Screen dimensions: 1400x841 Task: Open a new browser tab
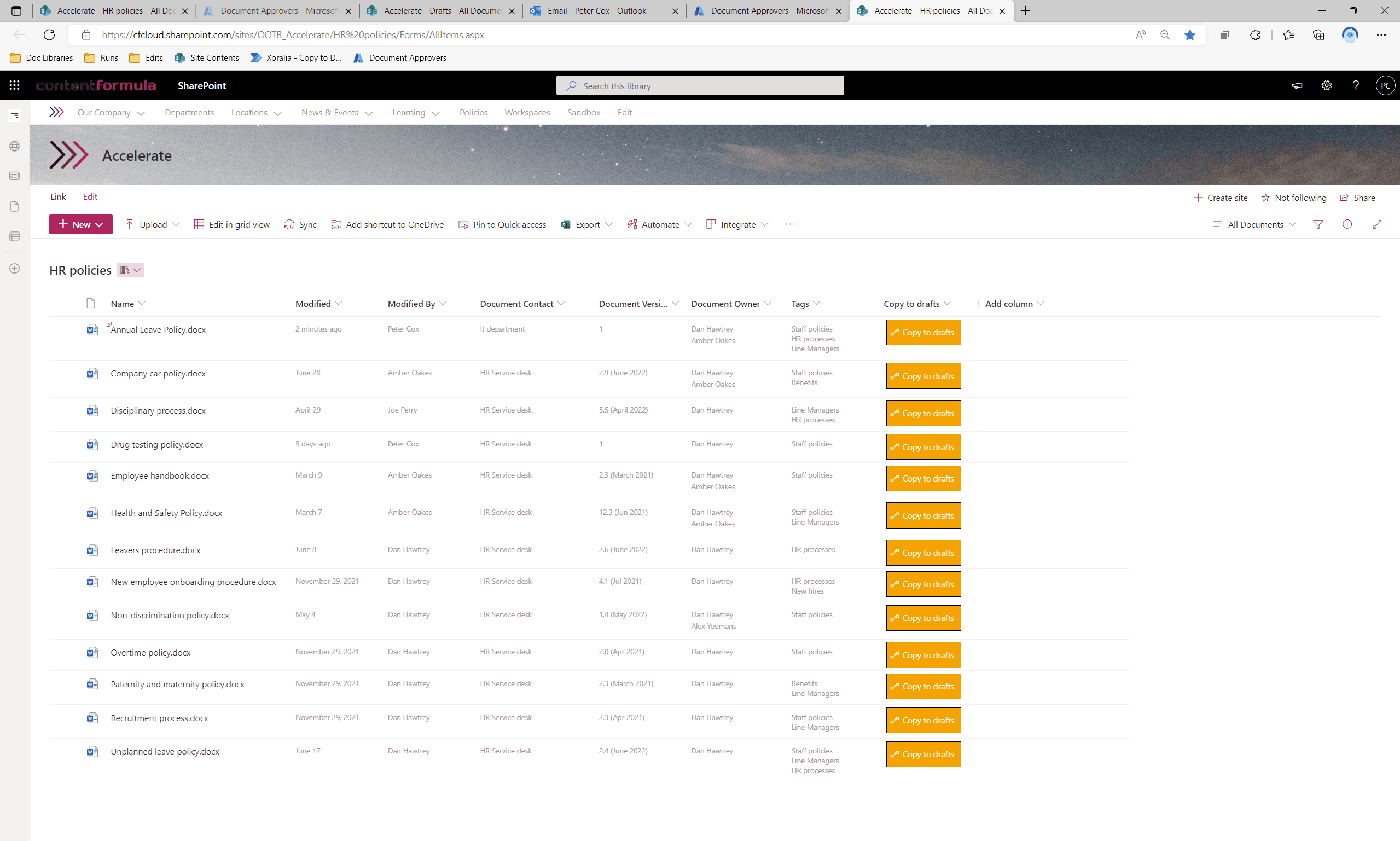pos(1025,11)
